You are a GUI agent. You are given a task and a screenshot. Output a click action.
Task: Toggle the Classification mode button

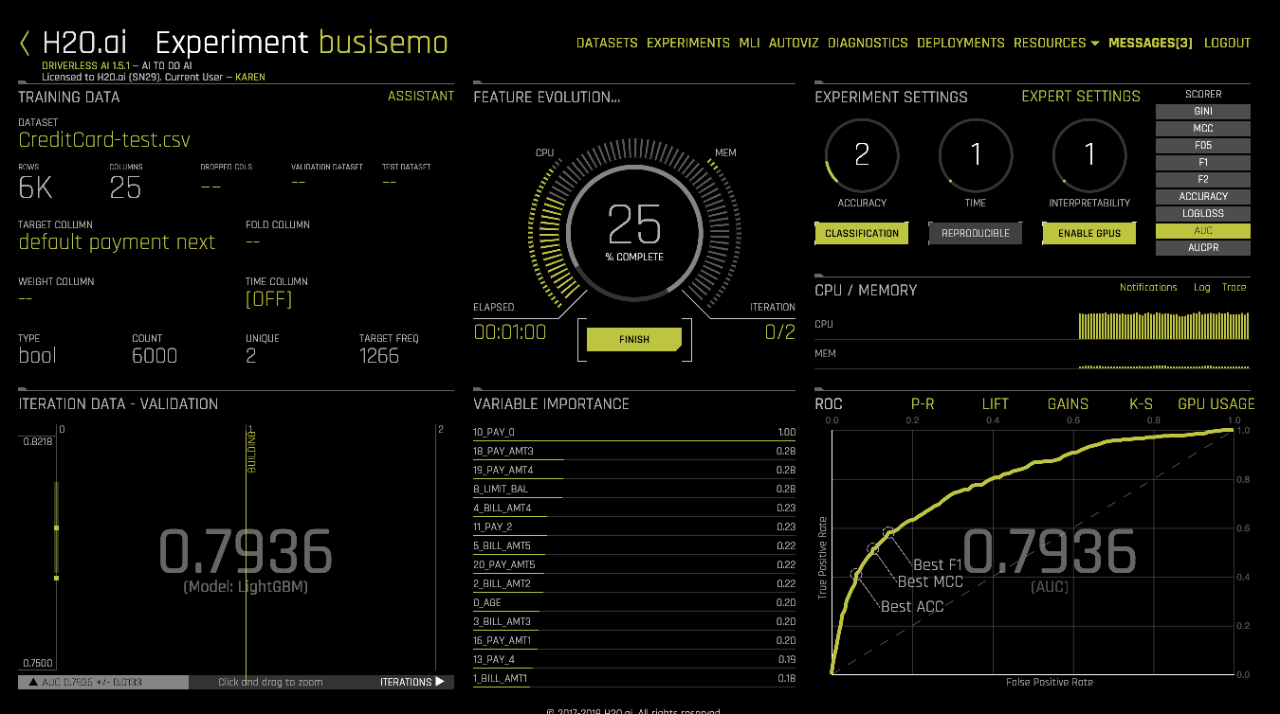[x=861, y=233]
